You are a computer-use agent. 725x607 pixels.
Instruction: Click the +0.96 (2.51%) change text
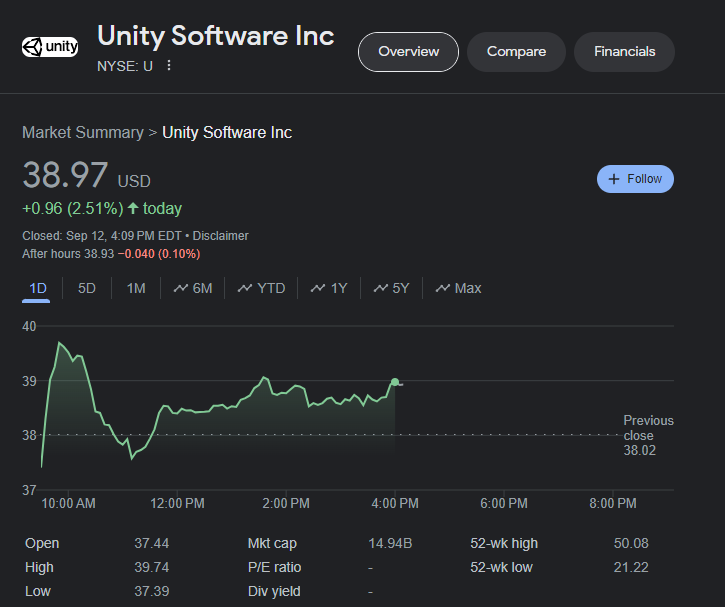[x=73, y=208]
